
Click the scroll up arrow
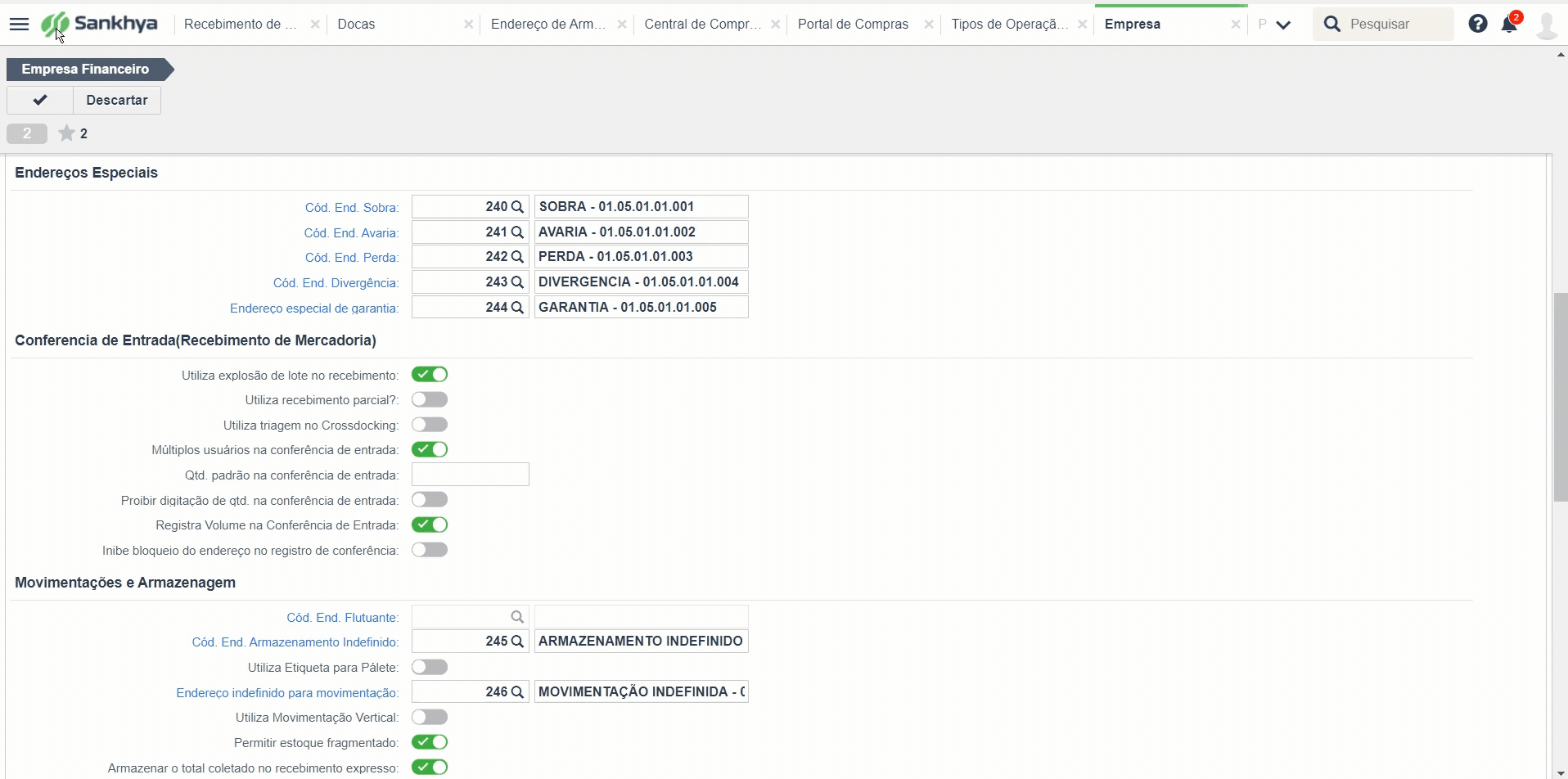point(1561,55)
